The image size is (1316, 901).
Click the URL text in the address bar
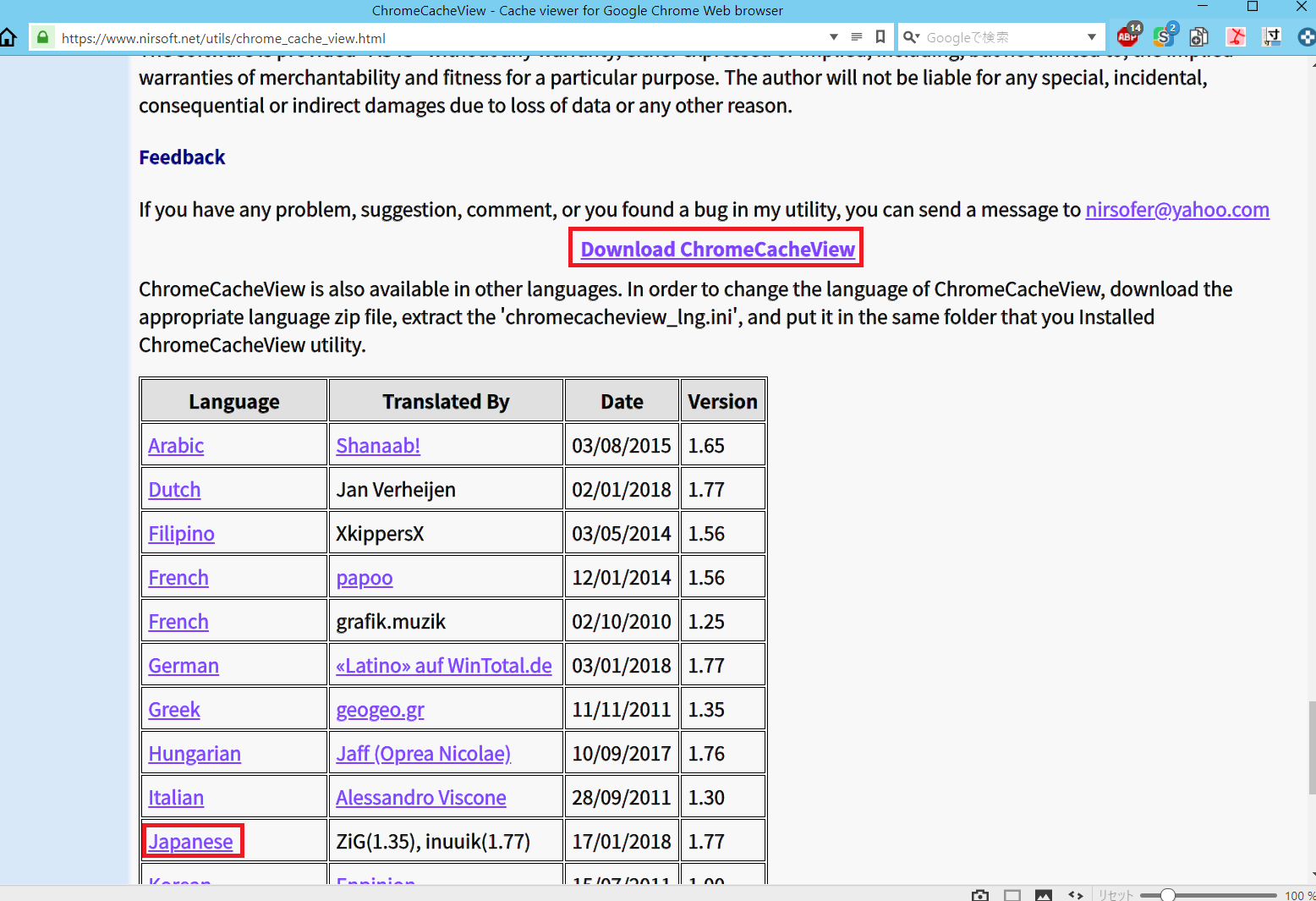click(x=223, y=38)
